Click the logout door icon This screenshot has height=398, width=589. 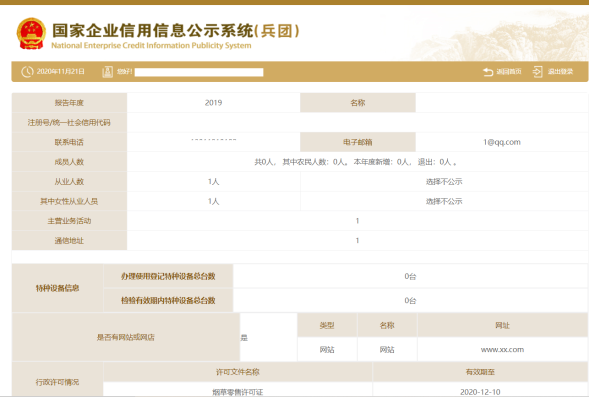[x=538, y=72]
